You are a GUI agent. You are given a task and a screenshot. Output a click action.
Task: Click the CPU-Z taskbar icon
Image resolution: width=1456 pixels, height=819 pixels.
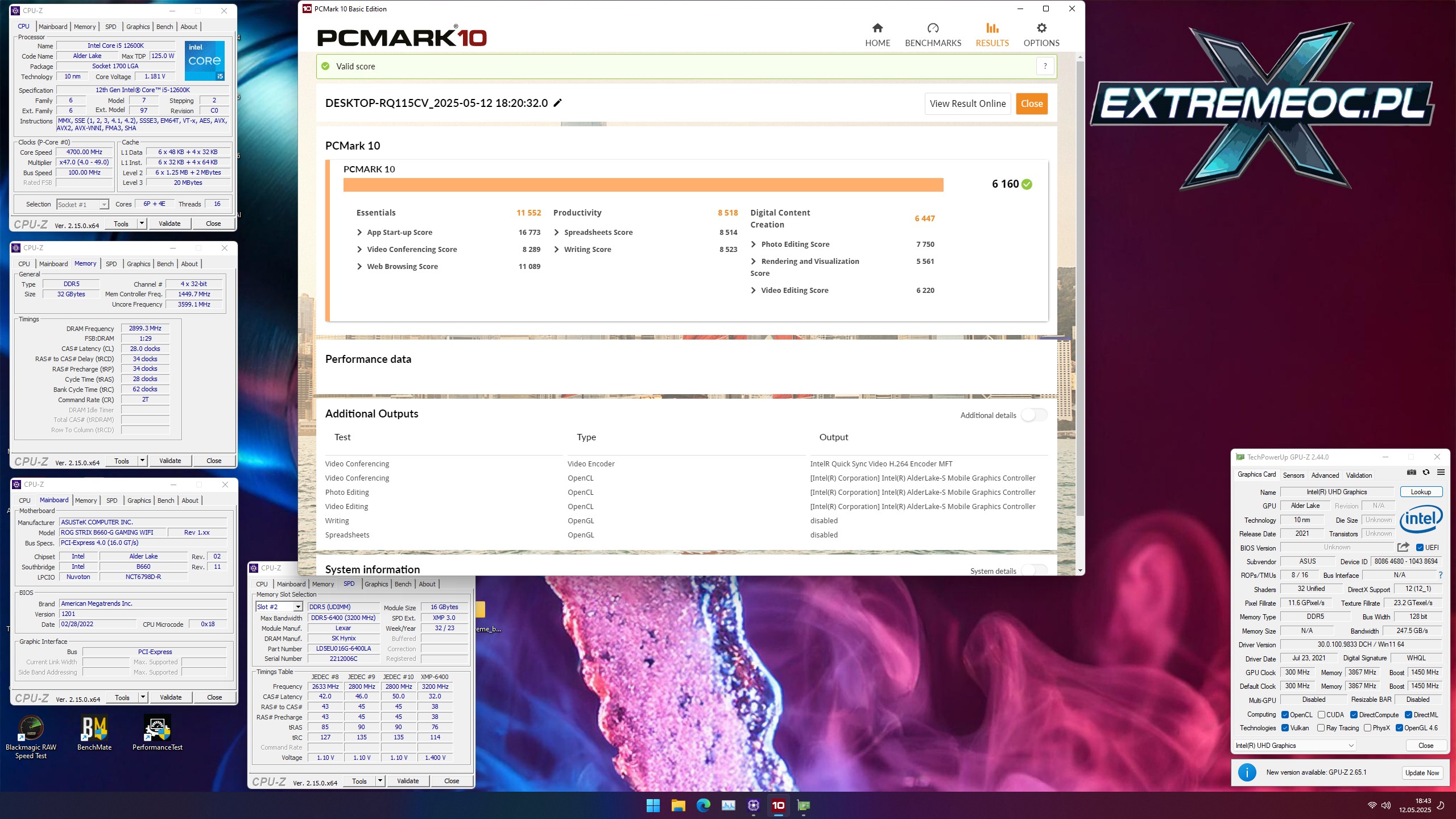click(x=754, y=805)
